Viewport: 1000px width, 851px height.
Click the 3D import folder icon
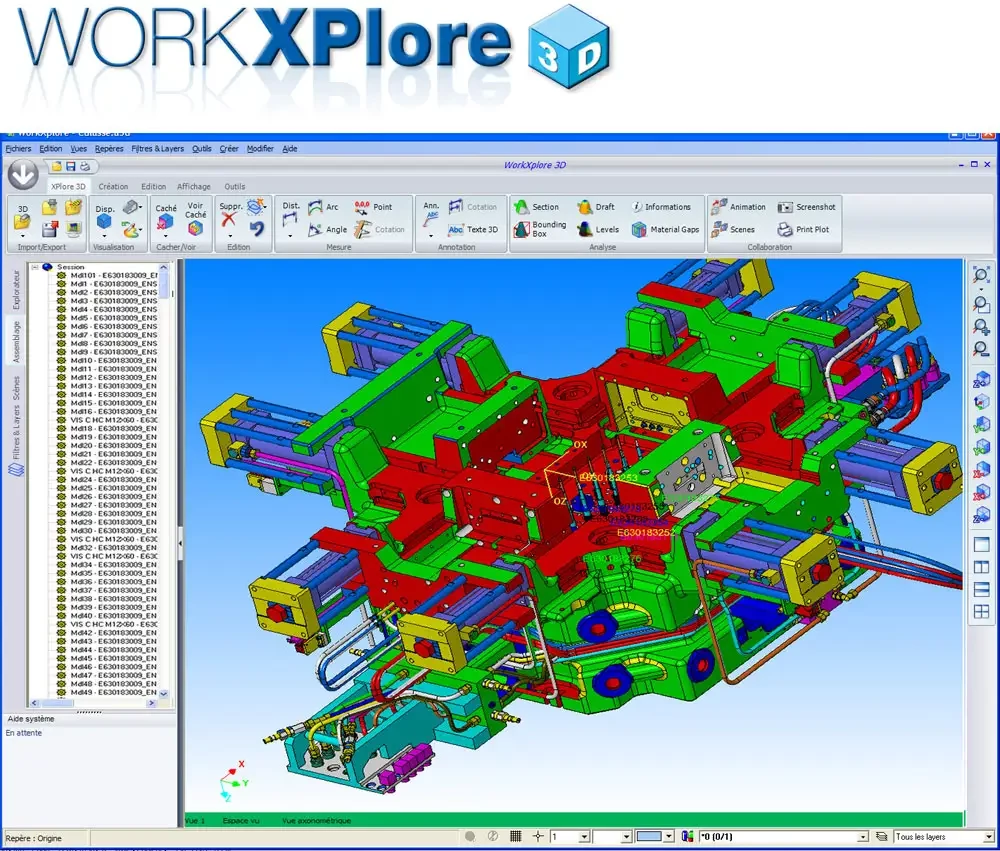point(22,222)
